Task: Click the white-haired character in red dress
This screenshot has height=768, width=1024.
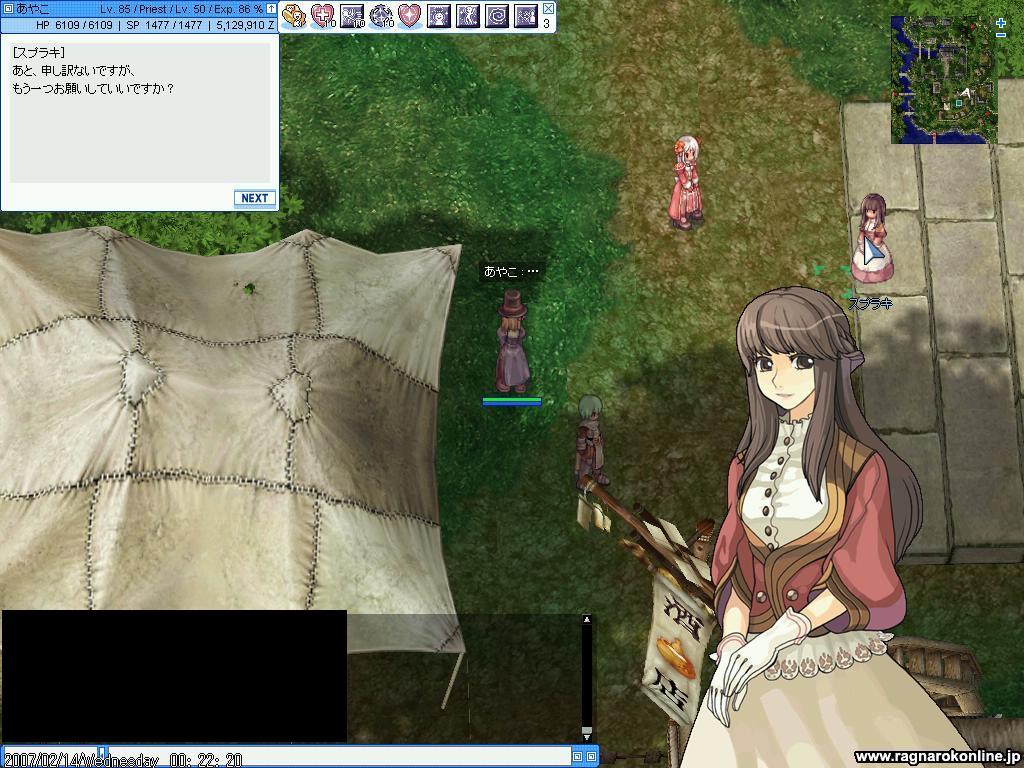Action: [686, 183]
